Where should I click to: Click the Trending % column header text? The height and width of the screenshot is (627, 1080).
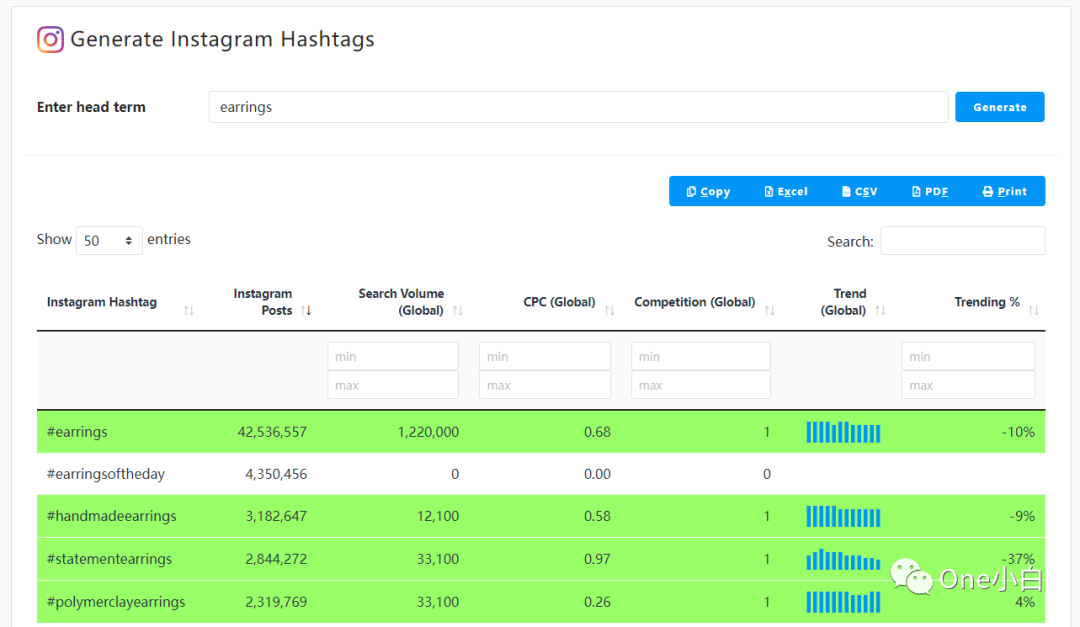click(986, 302)
